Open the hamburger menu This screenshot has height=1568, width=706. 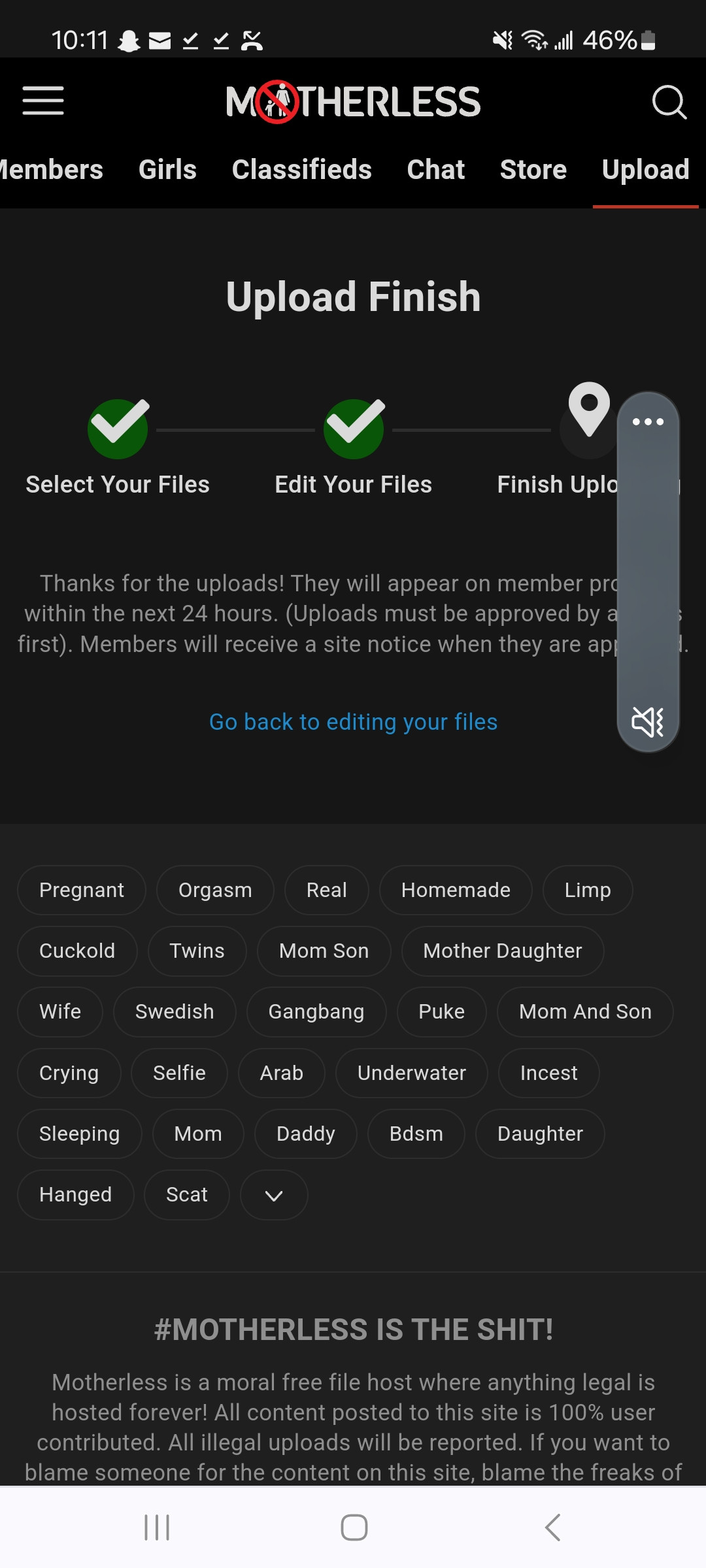click(x=43, y=101)
